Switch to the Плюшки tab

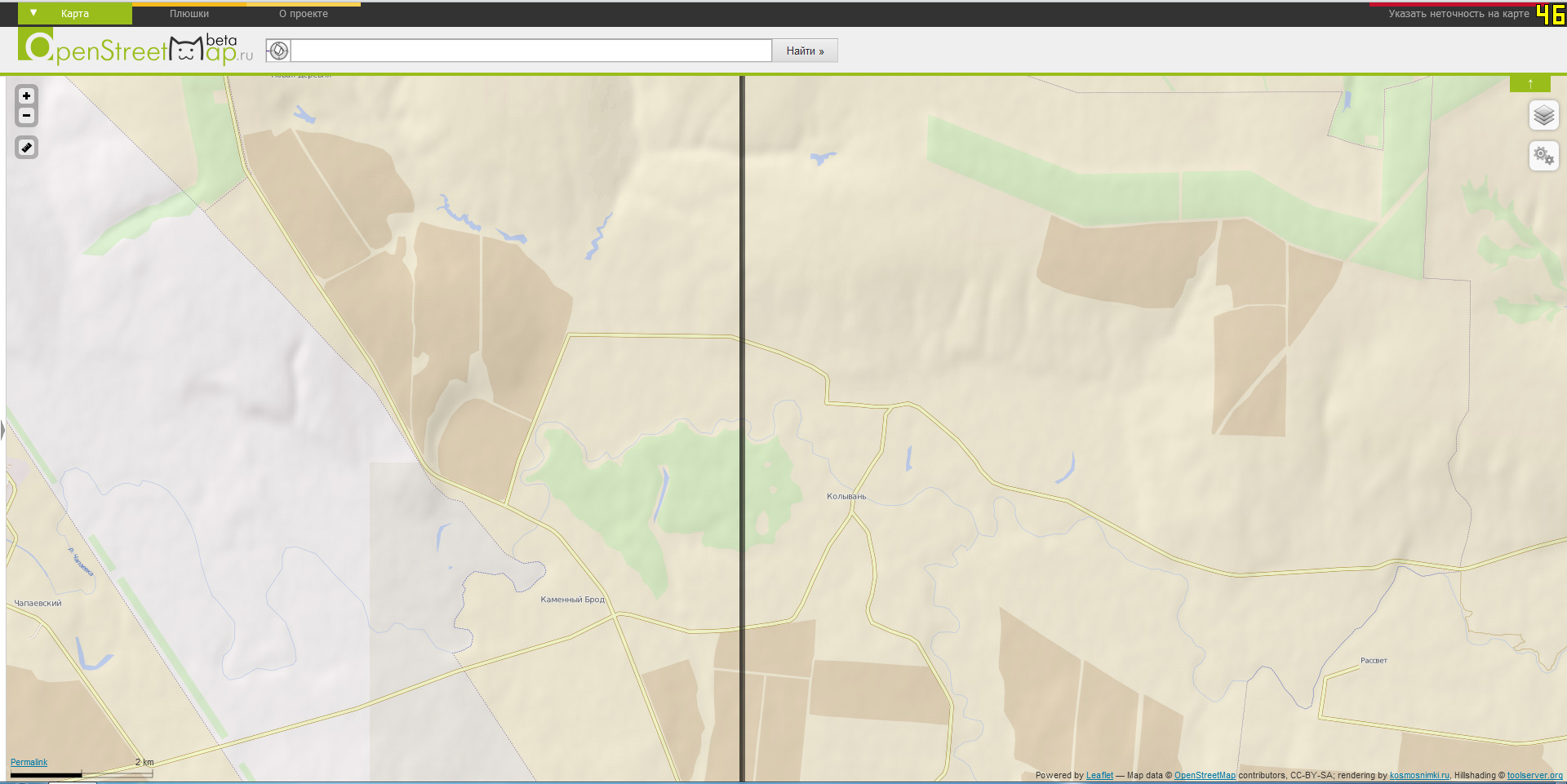pos(189,14)
